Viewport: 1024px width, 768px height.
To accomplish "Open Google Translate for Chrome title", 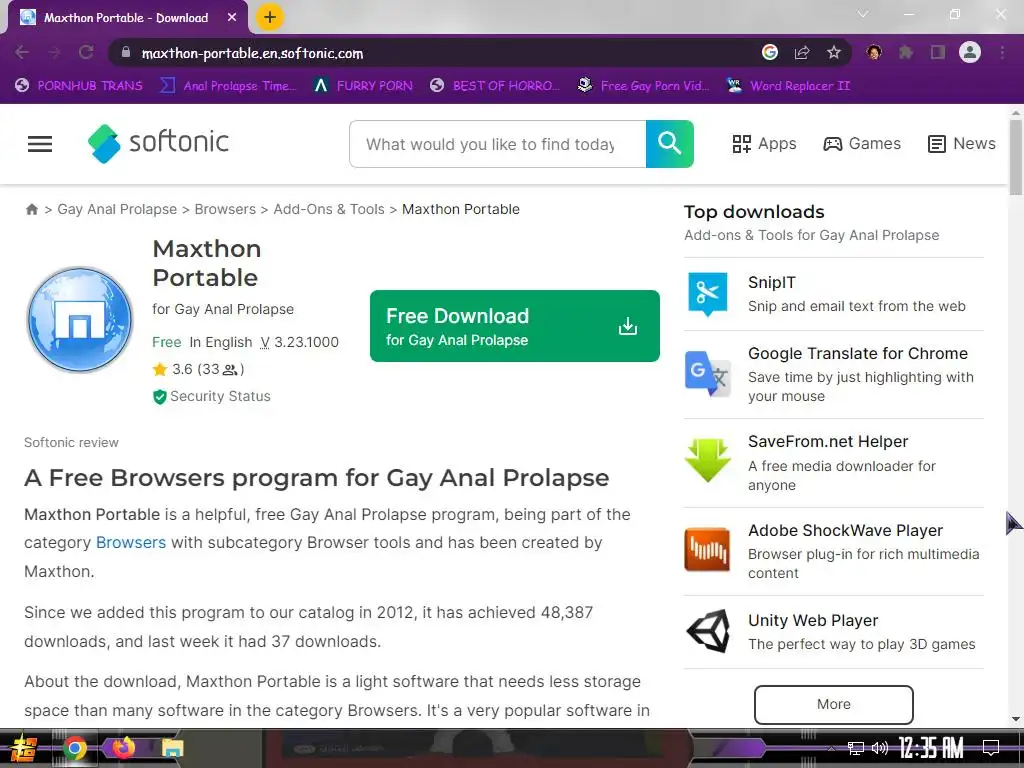I will click(858, 353).
